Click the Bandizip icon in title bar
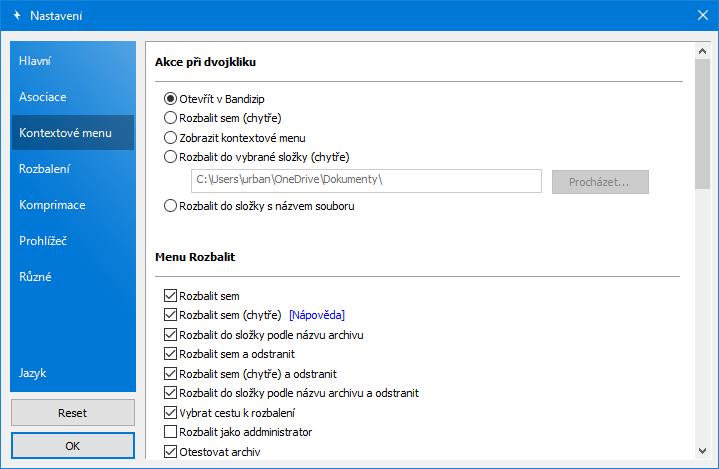Viewport: 719px width, 469px height. click(16, 16)
